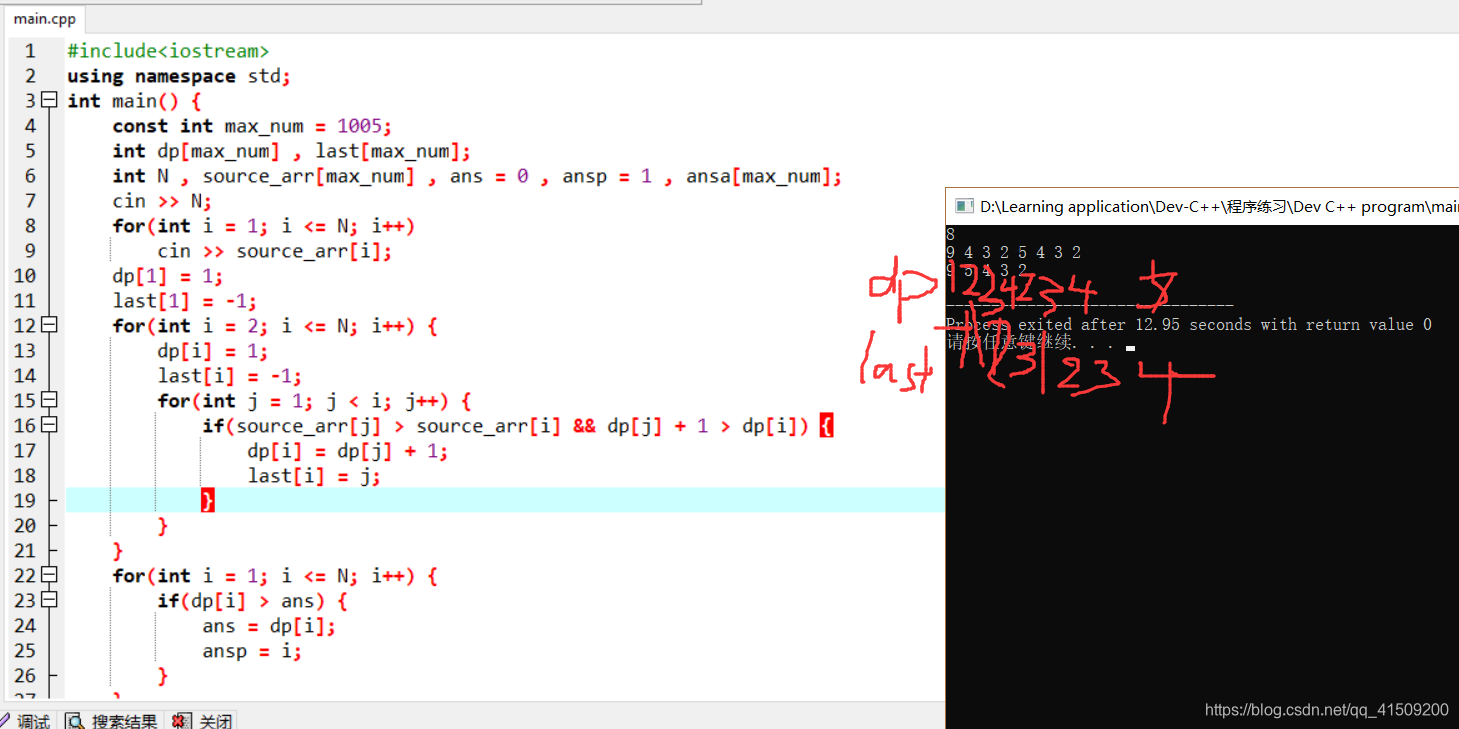Click on "ansp = i;" at line 25
This screenshot has height=729, width=1459.
(252, 651)
